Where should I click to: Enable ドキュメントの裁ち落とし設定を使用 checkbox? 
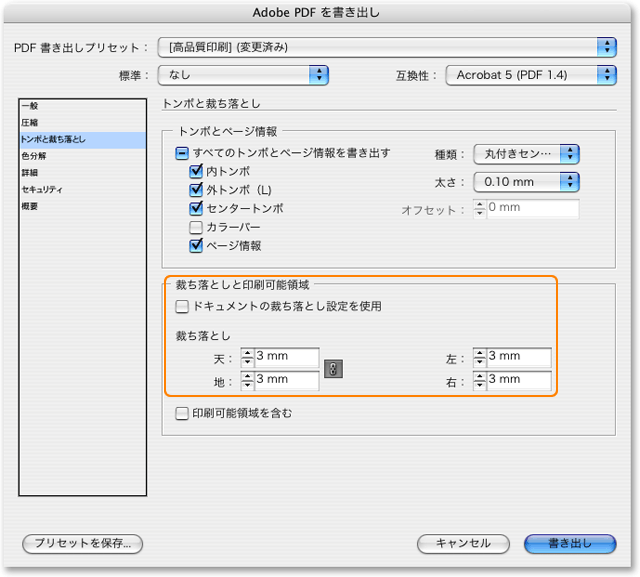182,306
